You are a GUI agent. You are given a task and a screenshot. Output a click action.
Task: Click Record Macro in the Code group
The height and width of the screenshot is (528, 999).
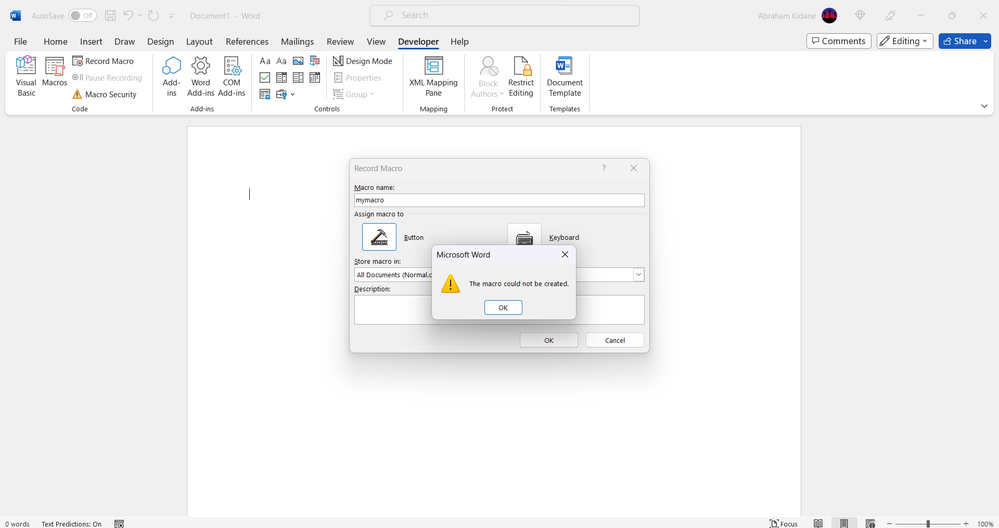[103, 61]
